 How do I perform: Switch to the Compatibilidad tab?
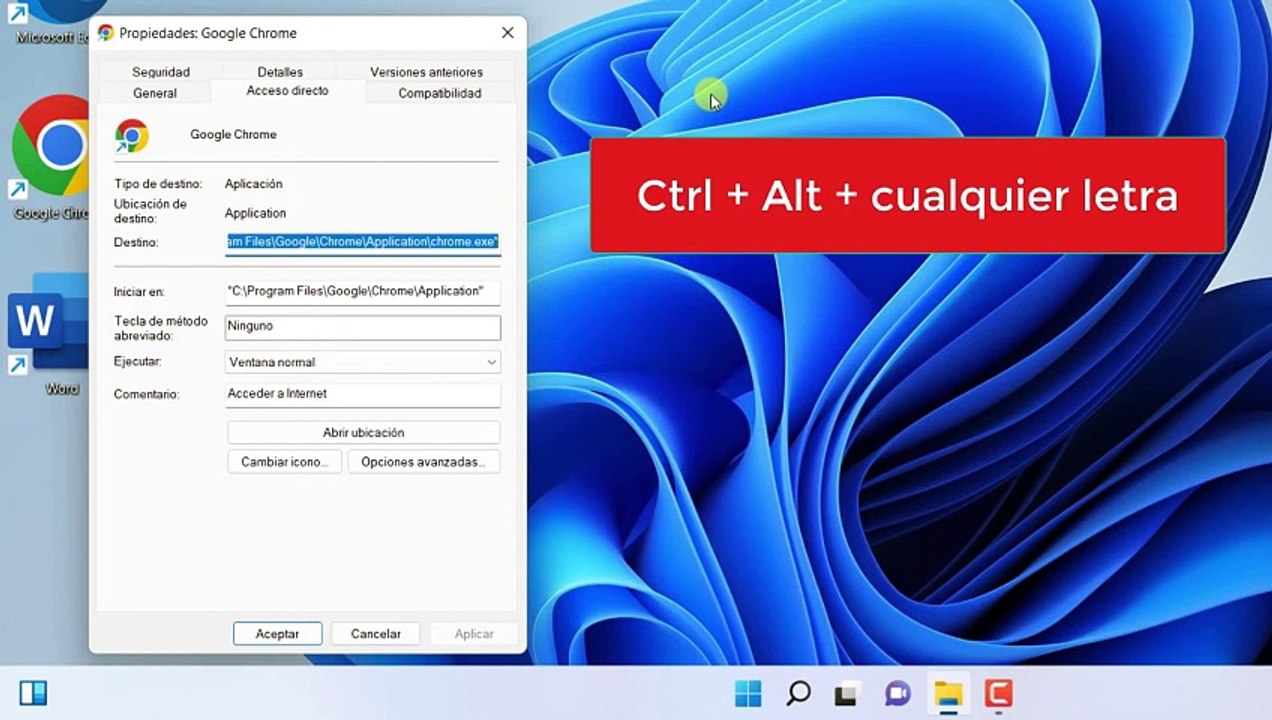point(440,93)
